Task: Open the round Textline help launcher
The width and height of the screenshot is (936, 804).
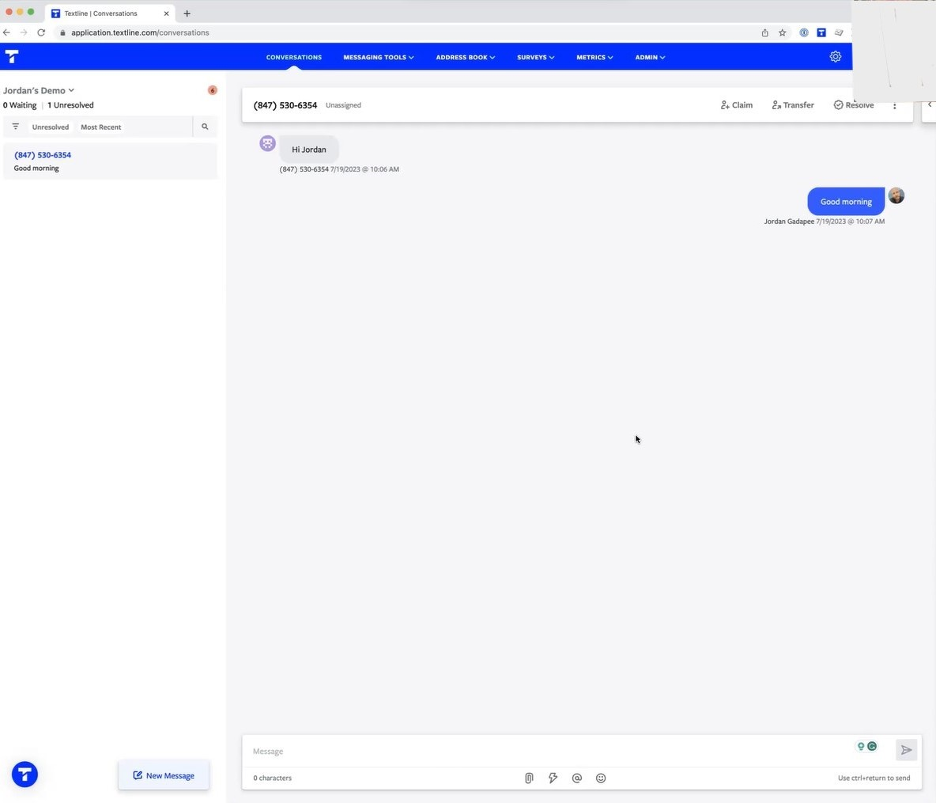Action: [x=24, y=774]
